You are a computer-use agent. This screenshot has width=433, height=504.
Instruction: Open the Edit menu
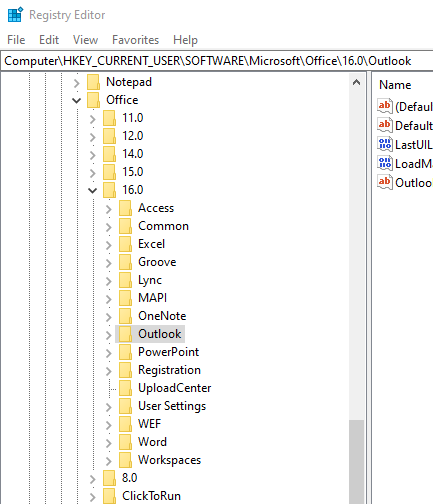click(49, 40)
